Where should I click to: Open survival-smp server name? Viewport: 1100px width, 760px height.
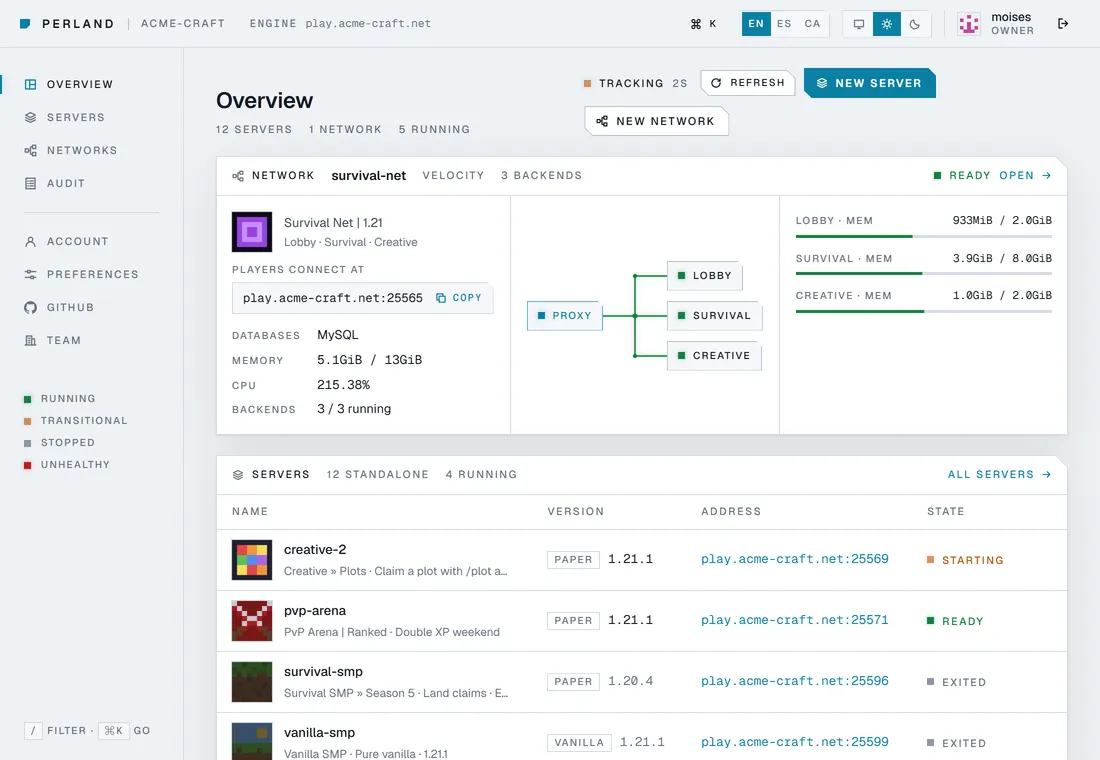click(323, 672)
